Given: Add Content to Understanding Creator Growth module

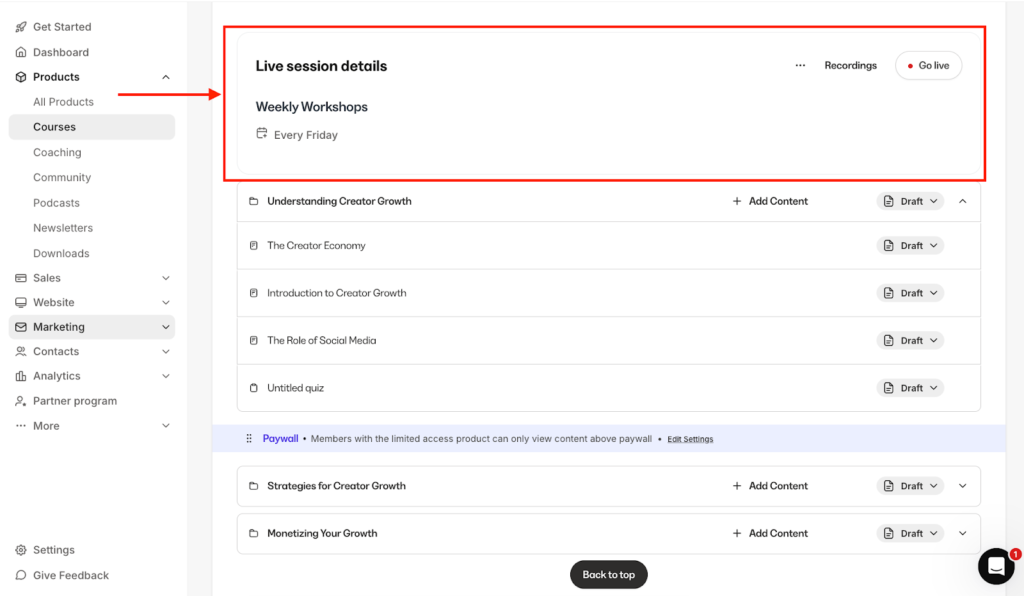Looking at the screenshot, I should click(x=770, y=201).
